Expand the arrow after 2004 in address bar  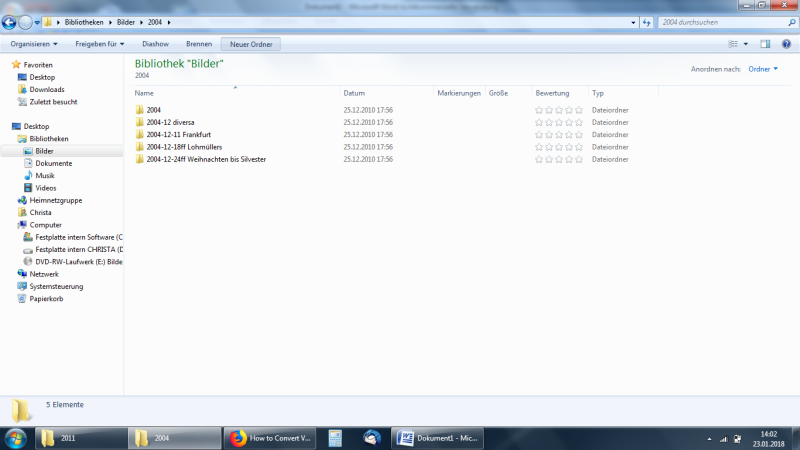169,22
